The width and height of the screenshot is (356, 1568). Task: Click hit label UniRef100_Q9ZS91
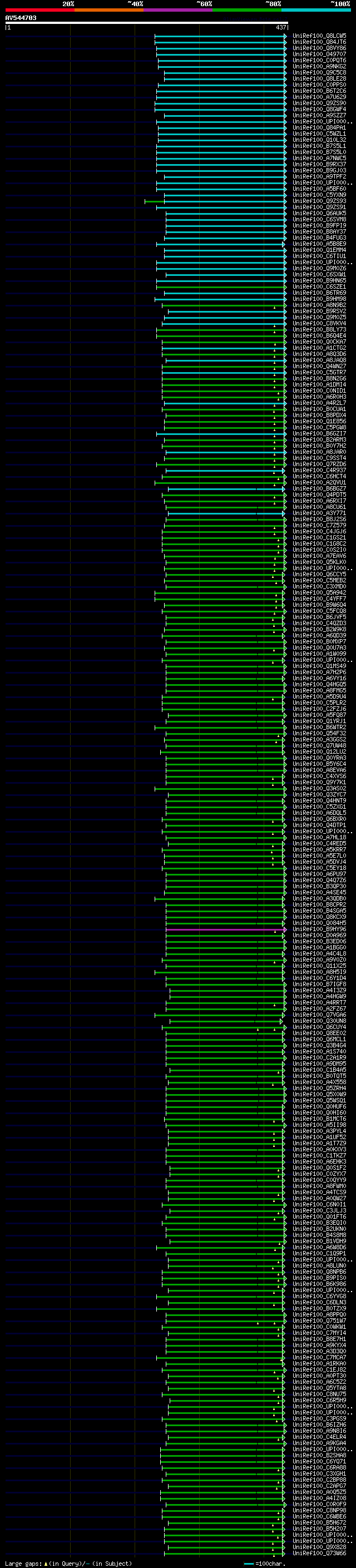(319, 207)
